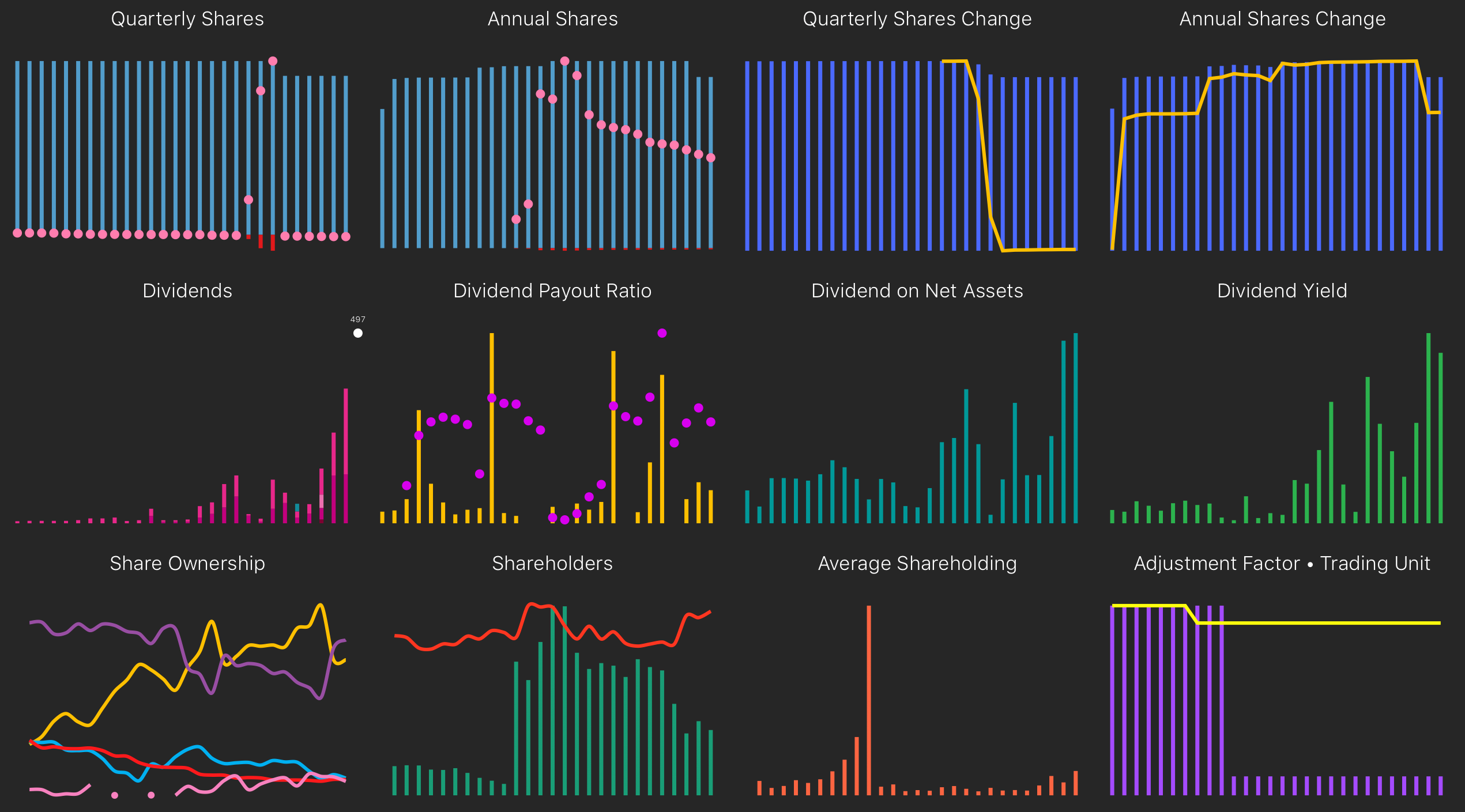Open the Dividend Yield heading
Screen dimensions: 1465x812
tap(1282, 291)
